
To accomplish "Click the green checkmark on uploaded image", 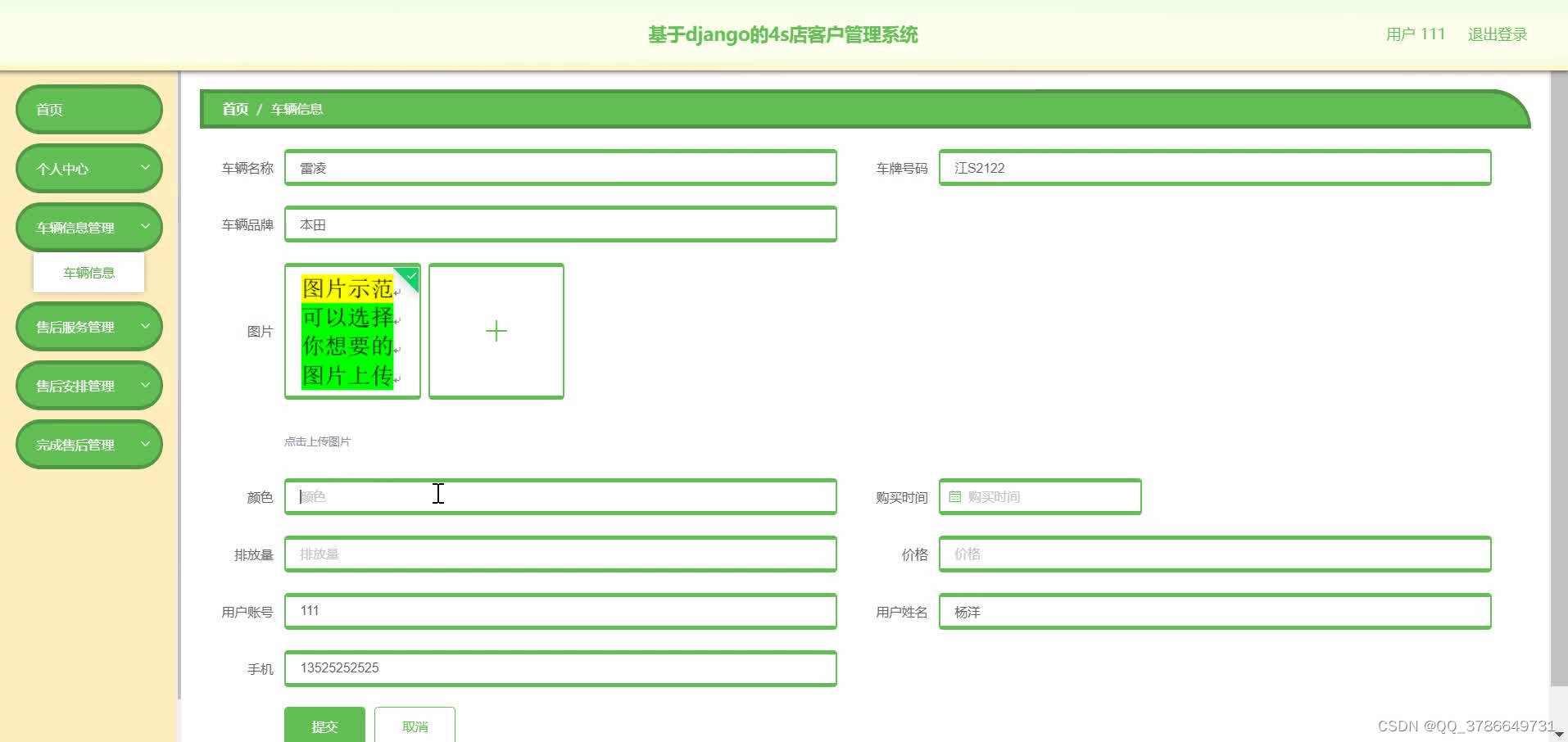I will (x=410, y=277).
